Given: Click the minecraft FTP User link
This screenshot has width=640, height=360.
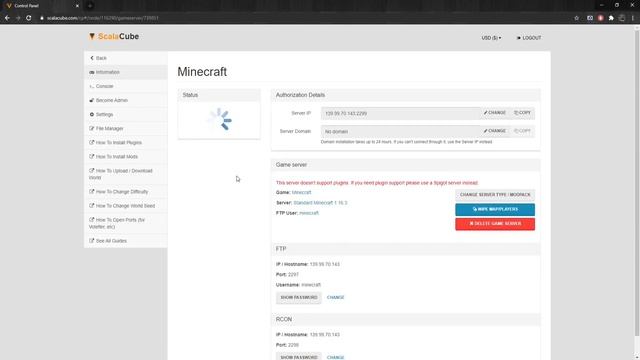Looking at the screenshot, I should pyautogui.click(x=309, y=213).
